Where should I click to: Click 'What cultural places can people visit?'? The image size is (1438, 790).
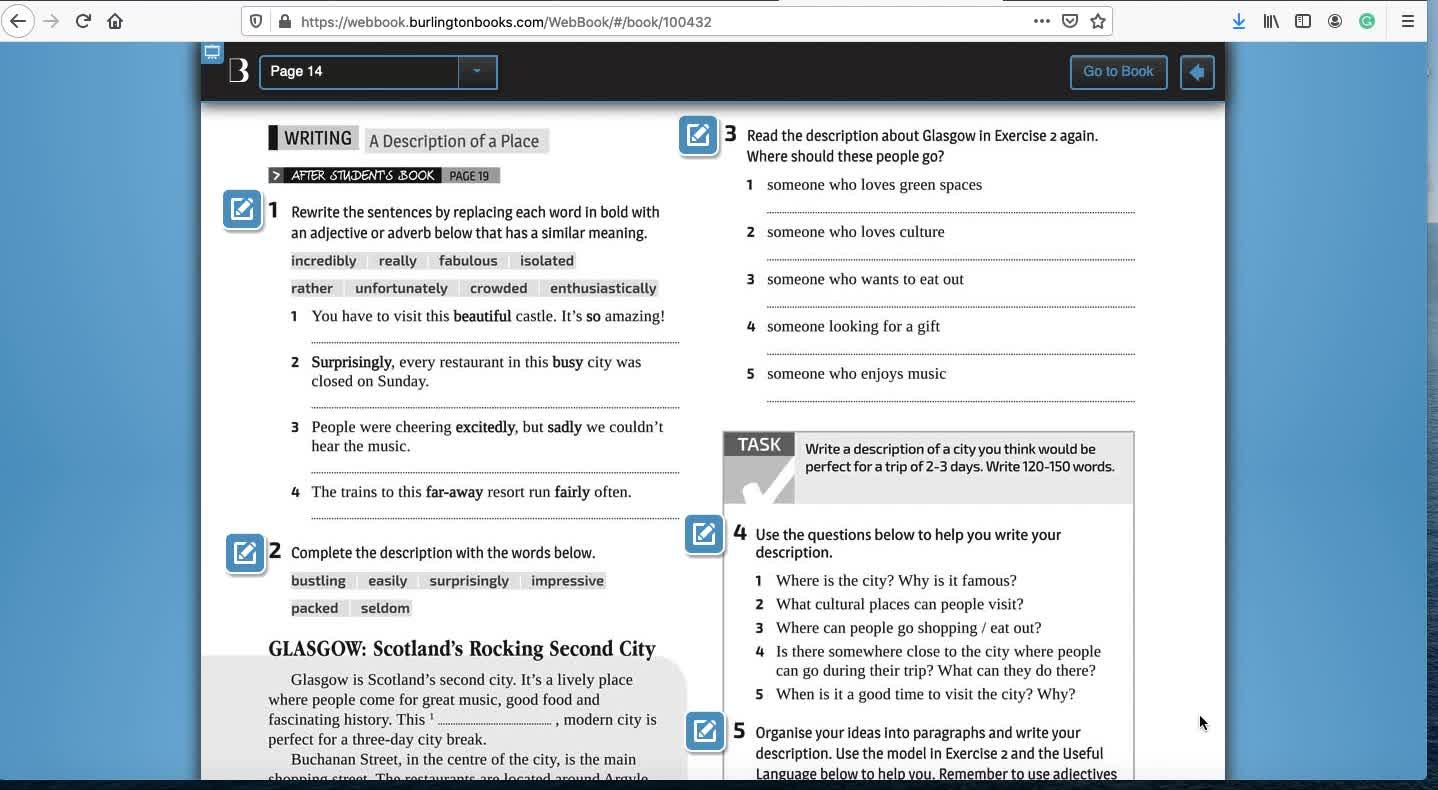pyautogui.click(x=900, y=605)
